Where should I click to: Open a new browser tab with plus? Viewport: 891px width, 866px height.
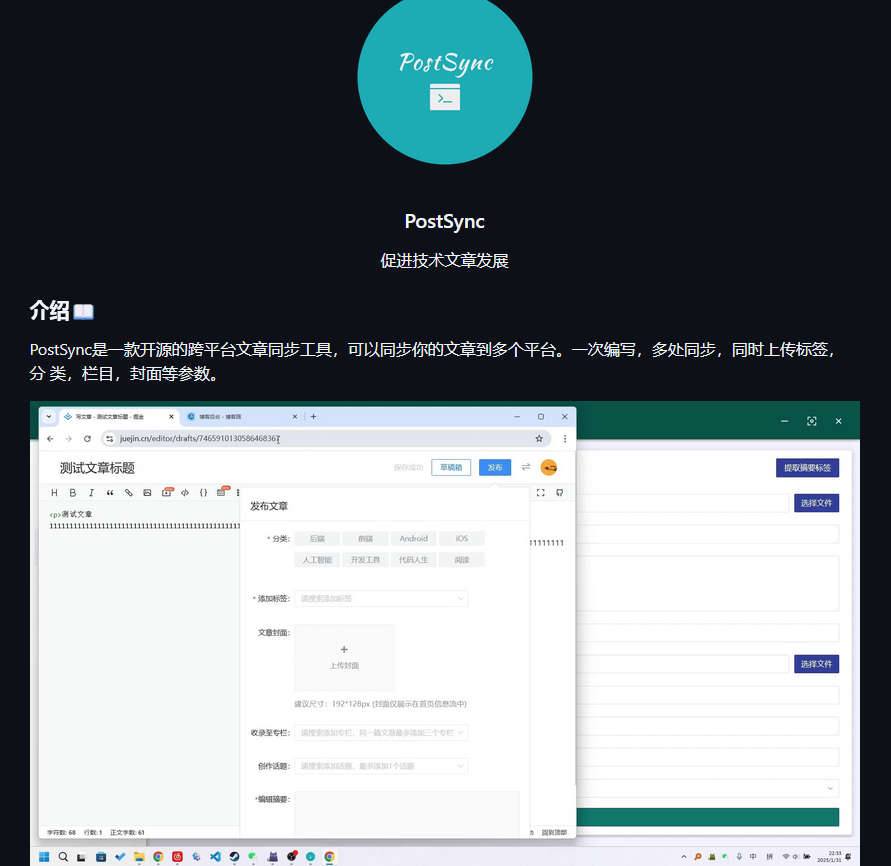tap(313, 417)
